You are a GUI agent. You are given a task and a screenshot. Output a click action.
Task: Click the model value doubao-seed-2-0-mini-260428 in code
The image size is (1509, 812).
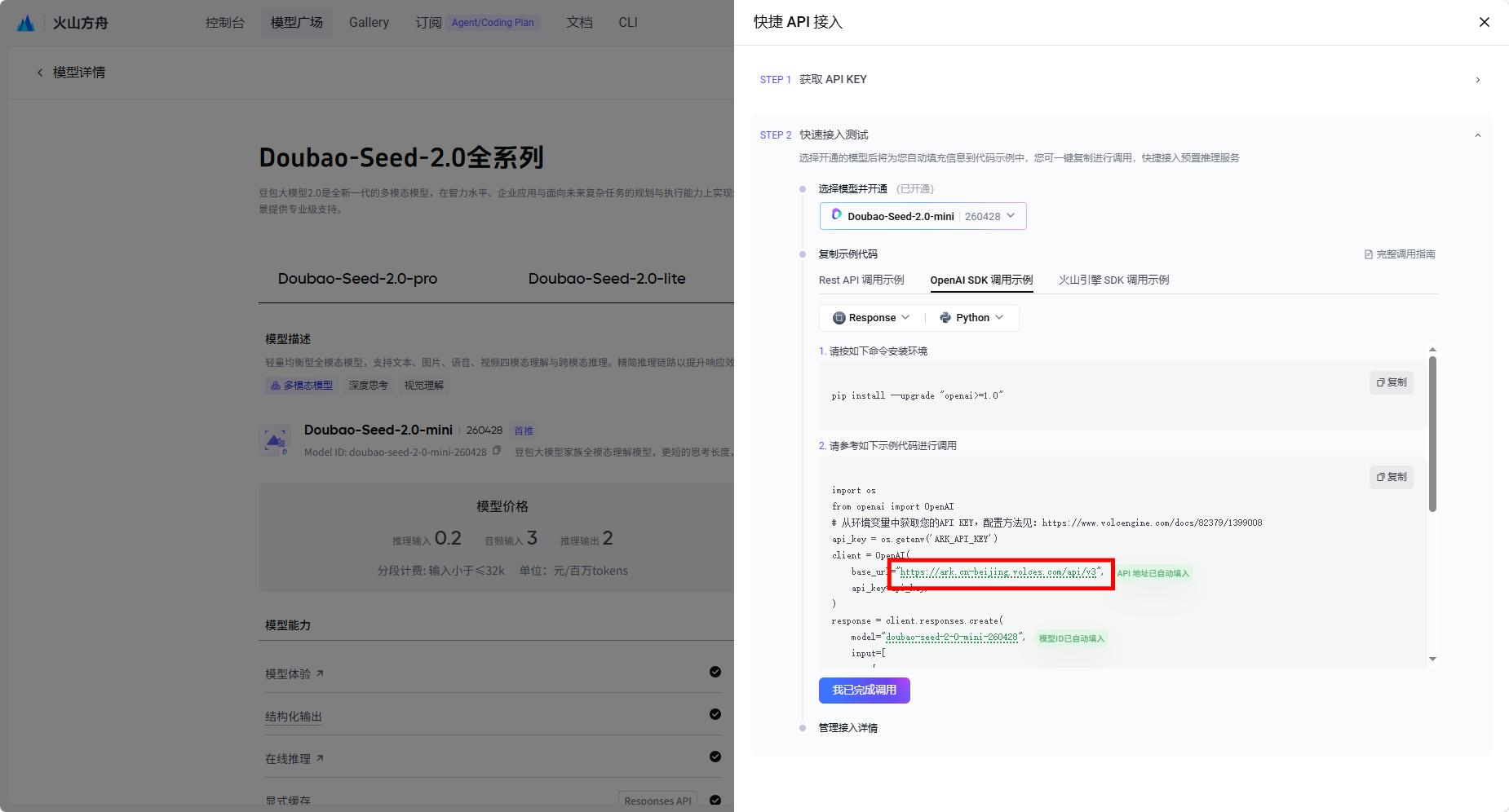click(951, 638)
